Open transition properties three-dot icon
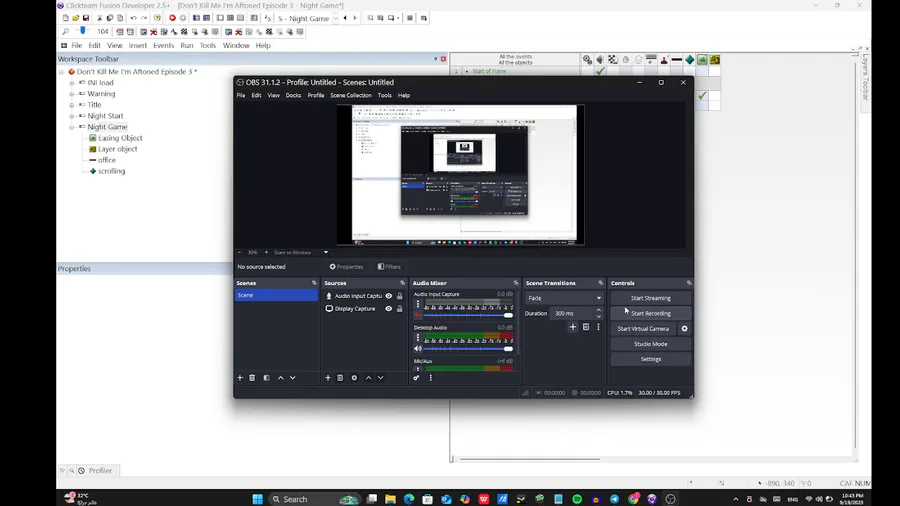Image resolution: width=900 pixels, height=506 pixels. point(598,327)
